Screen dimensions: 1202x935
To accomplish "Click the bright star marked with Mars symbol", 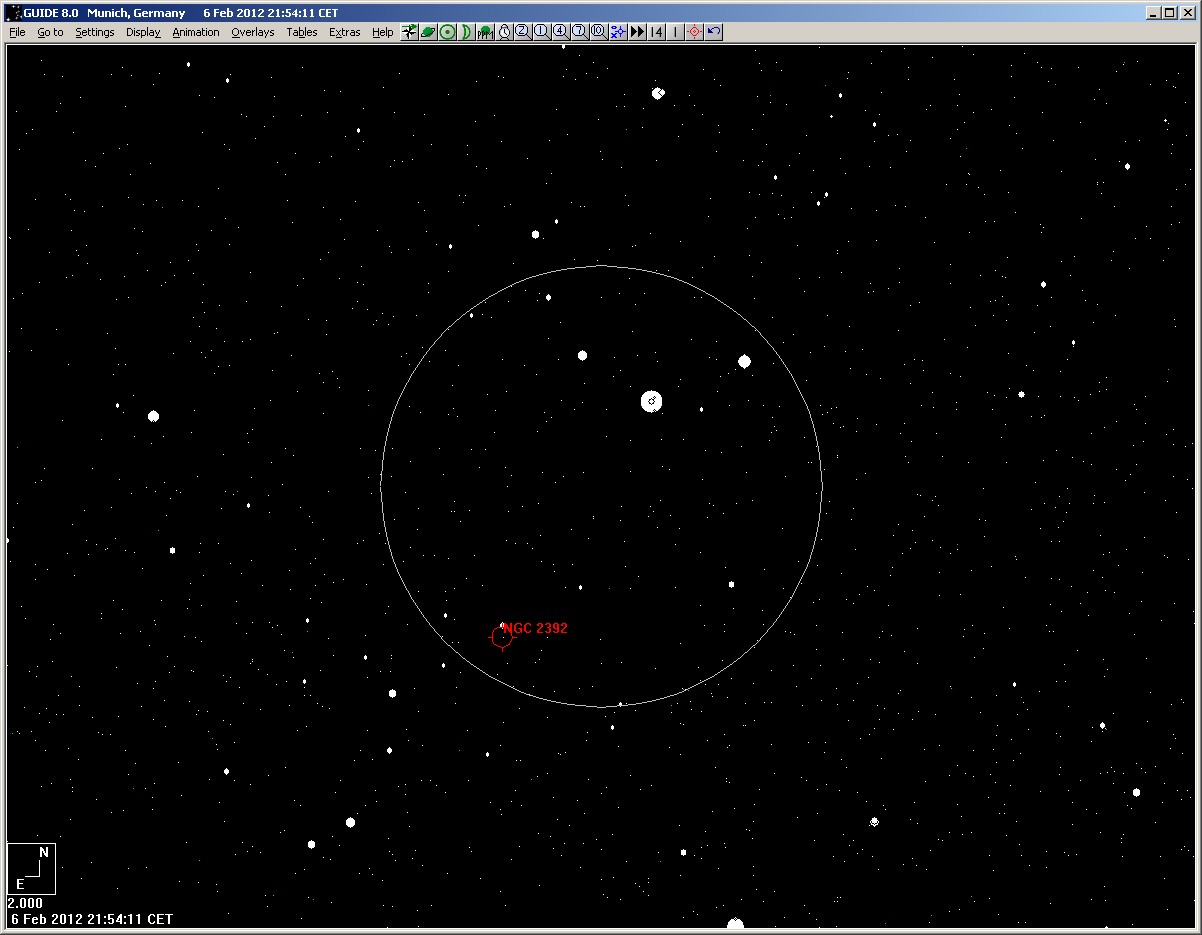I will pyautogui.click(x=652, y=402).
